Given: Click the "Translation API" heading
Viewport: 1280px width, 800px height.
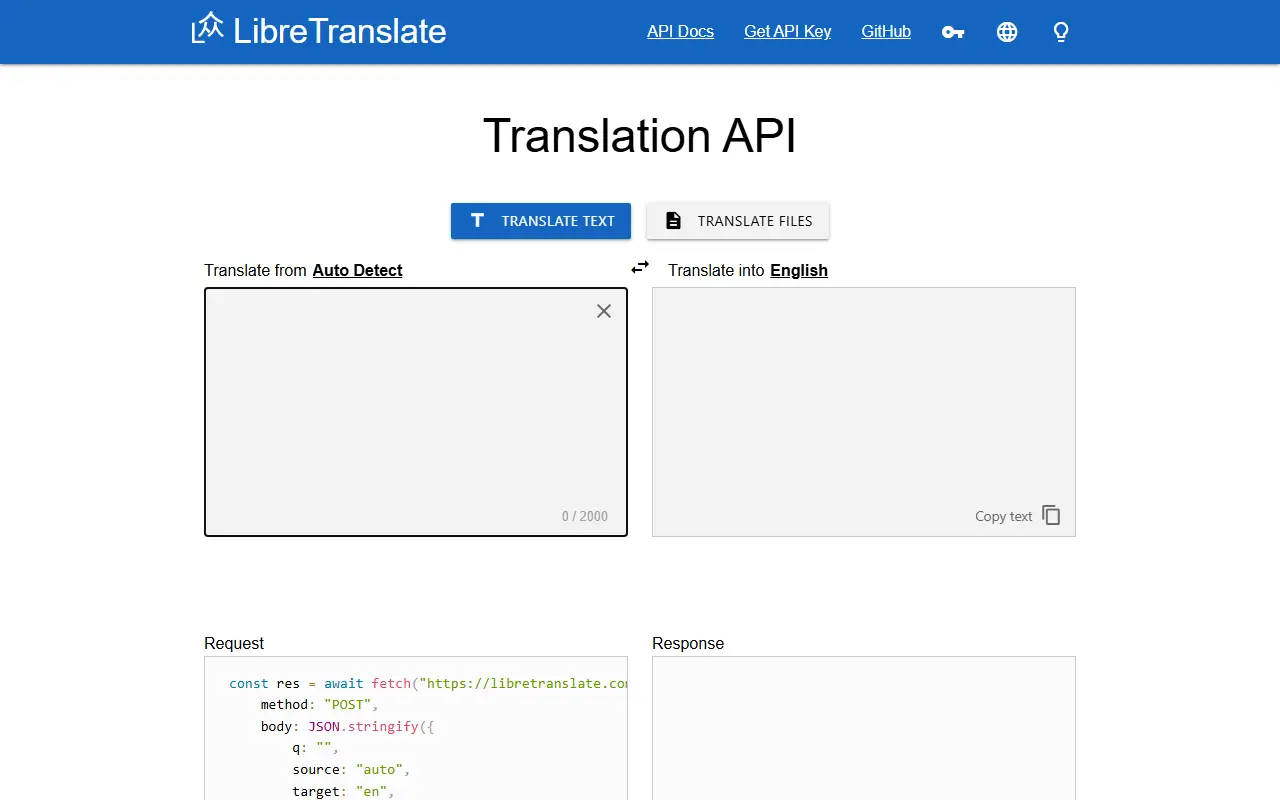Looking at the screenshot, I should [x=640, y=136].
